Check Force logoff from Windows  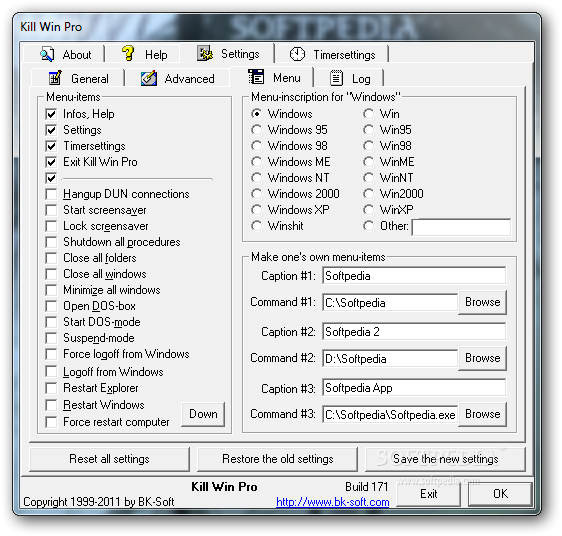pos(51,354)
